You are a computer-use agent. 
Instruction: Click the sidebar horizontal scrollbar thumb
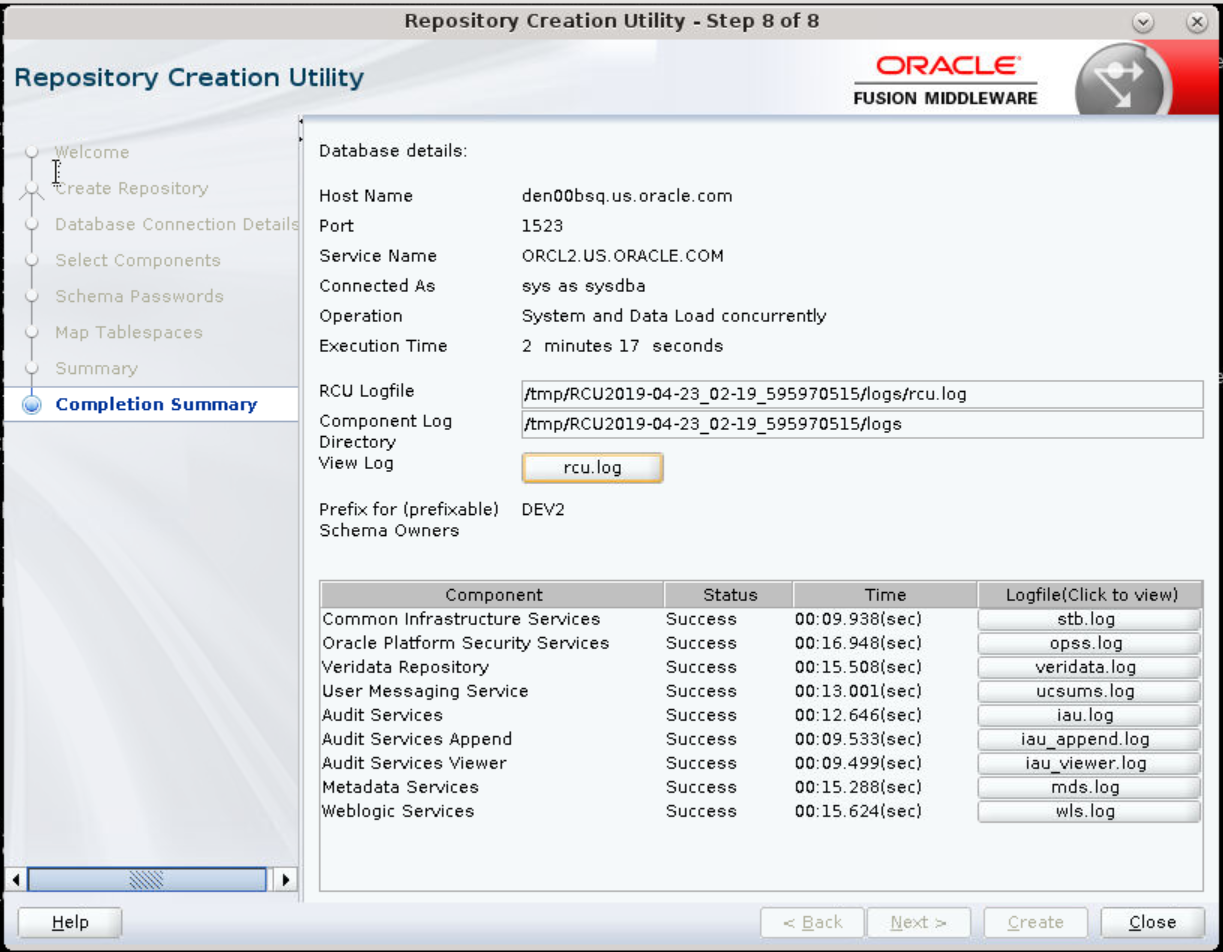(x=147, y=880)
